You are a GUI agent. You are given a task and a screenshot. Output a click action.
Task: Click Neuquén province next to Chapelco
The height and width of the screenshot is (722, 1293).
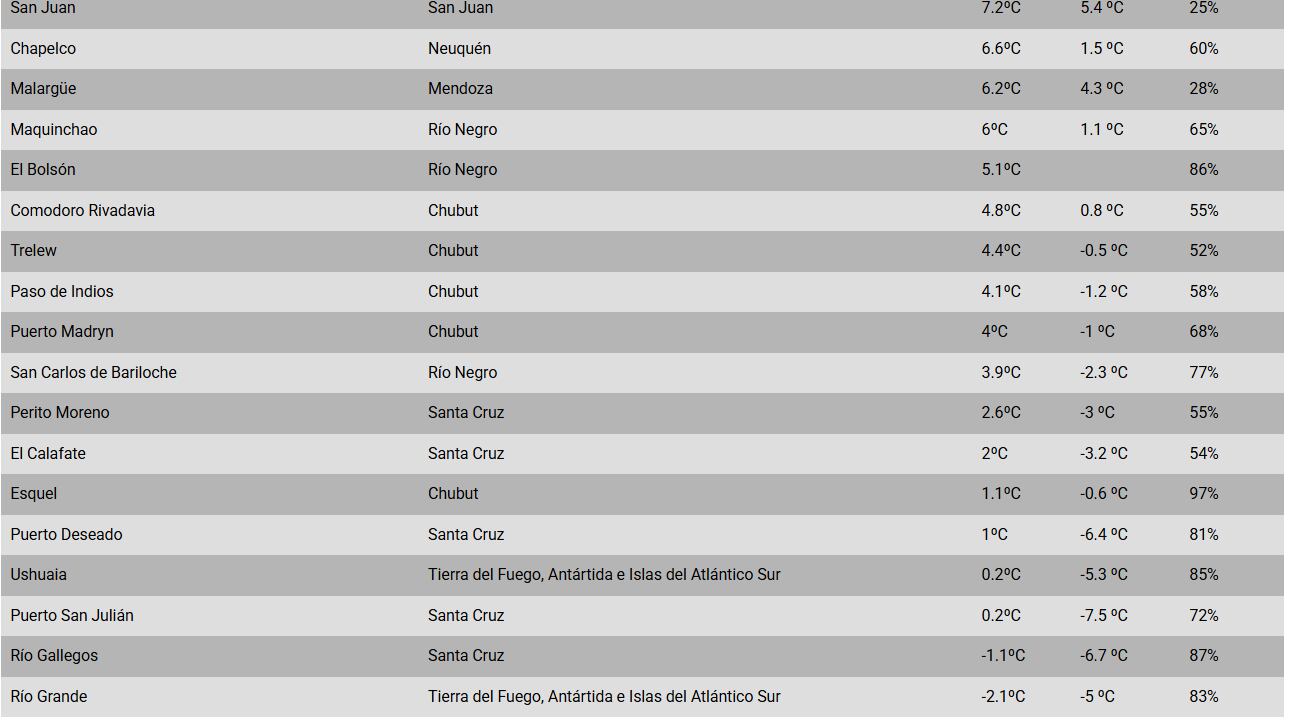459,49
